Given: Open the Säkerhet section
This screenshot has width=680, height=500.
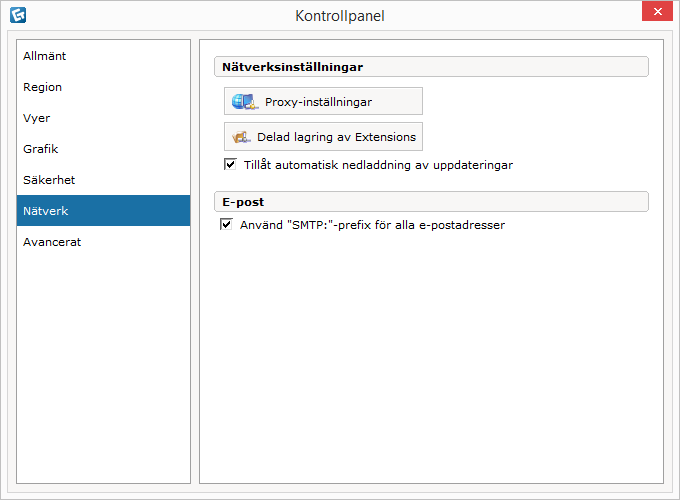Looking at the screenshot, I should coord(49,180).
